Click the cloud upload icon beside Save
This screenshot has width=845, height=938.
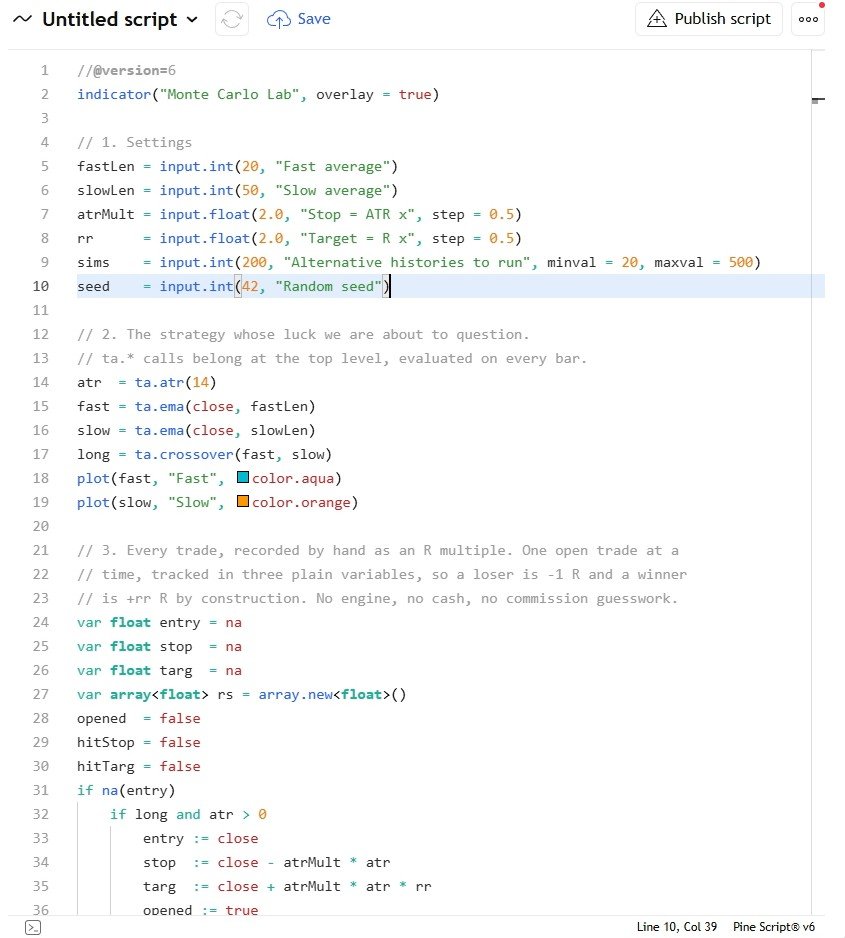[x=279, y=20]
